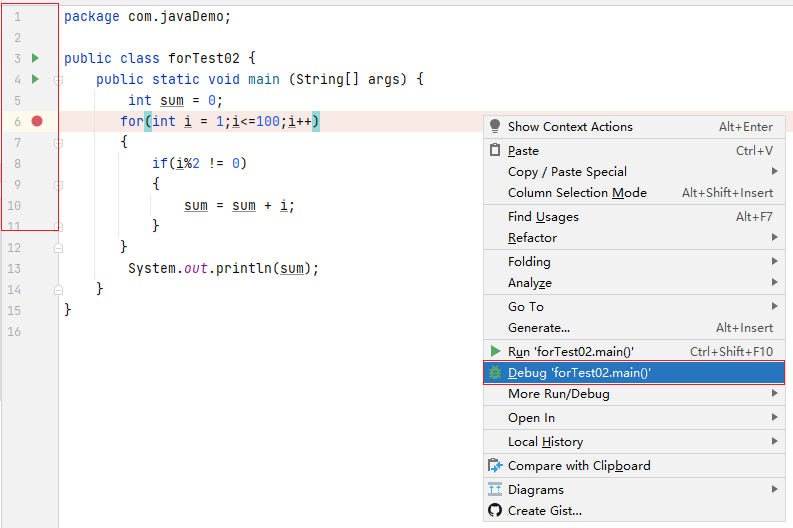Click the for loop header on line 6
Viewport: 793px width, 528px height.
tap(219, 121)
